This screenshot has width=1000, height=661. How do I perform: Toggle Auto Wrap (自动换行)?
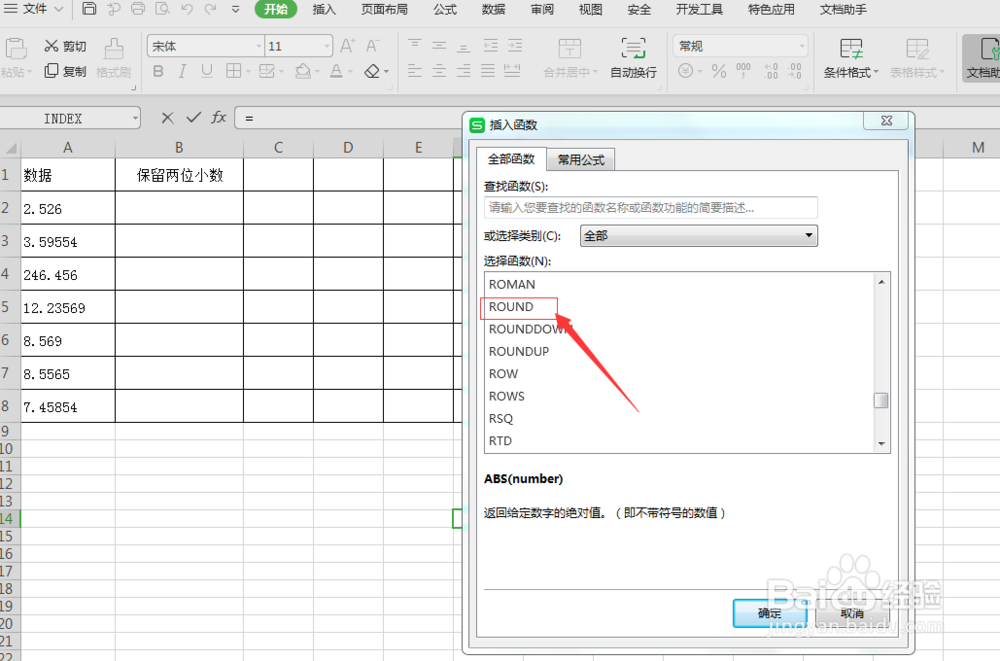pos(633,58)
